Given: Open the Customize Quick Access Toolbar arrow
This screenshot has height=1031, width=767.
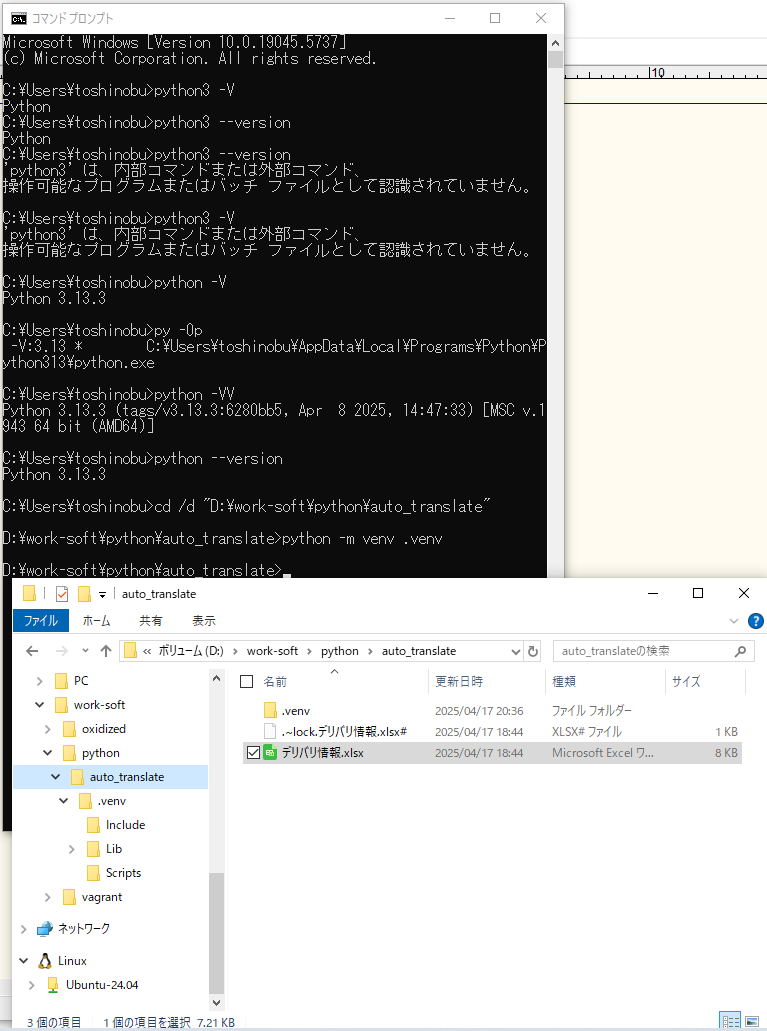Looking at the screenshot, I should (x=102, y=595).
